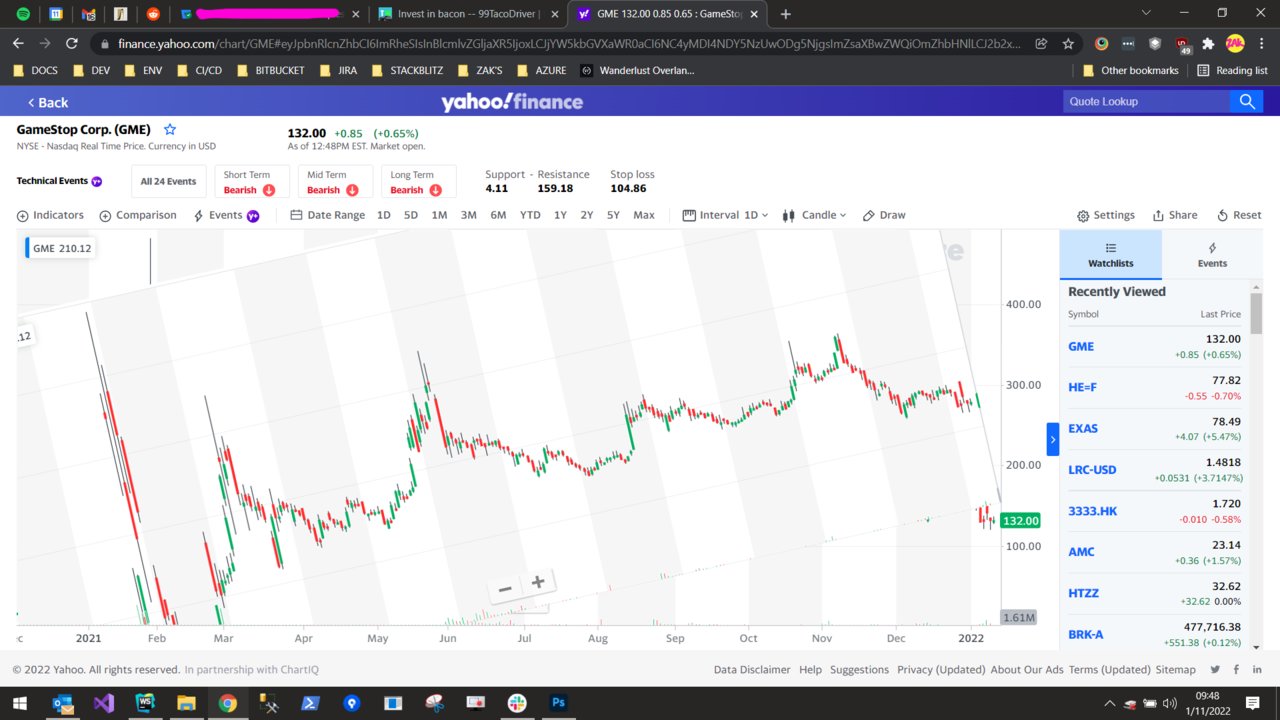Bookmark this page with star icon
Screen dimensions: 1280x720
coord(1068,44)
